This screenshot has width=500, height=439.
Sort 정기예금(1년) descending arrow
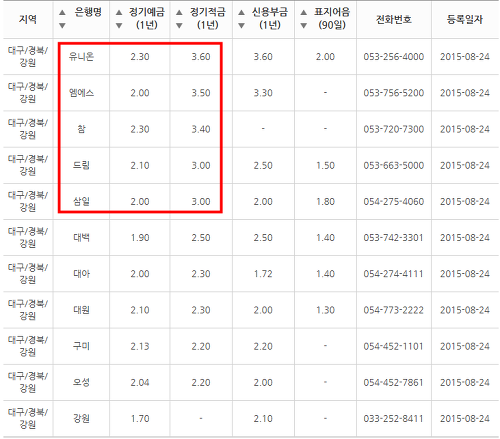coord(119,25)
